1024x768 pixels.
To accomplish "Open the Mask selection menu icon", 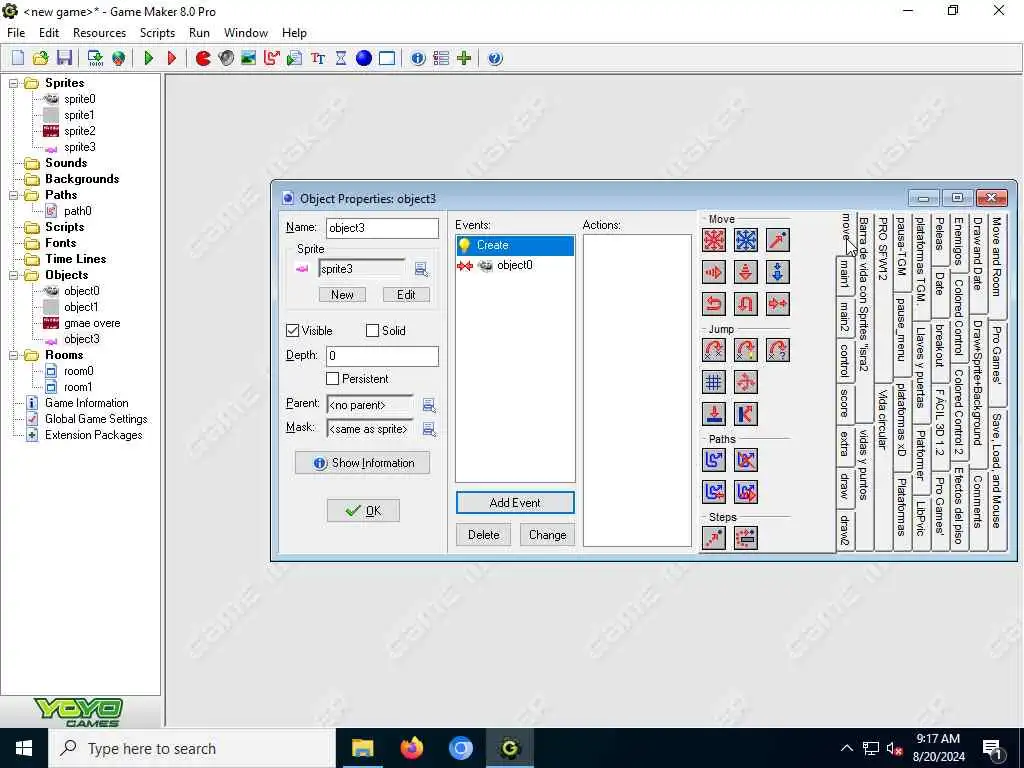I will click(429, 429).
